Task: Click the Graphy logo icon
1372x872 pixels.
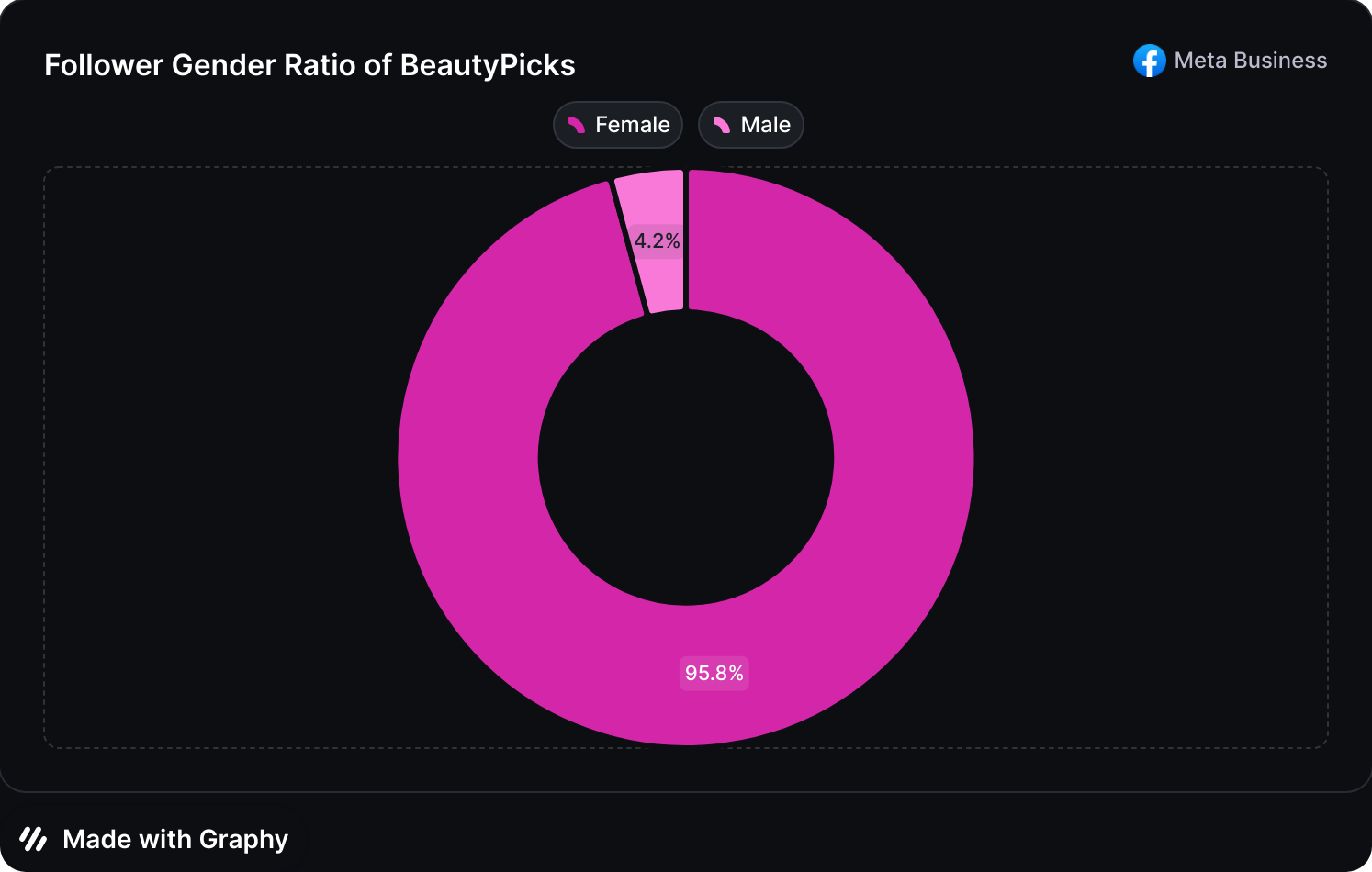Action: pos(33,839)
